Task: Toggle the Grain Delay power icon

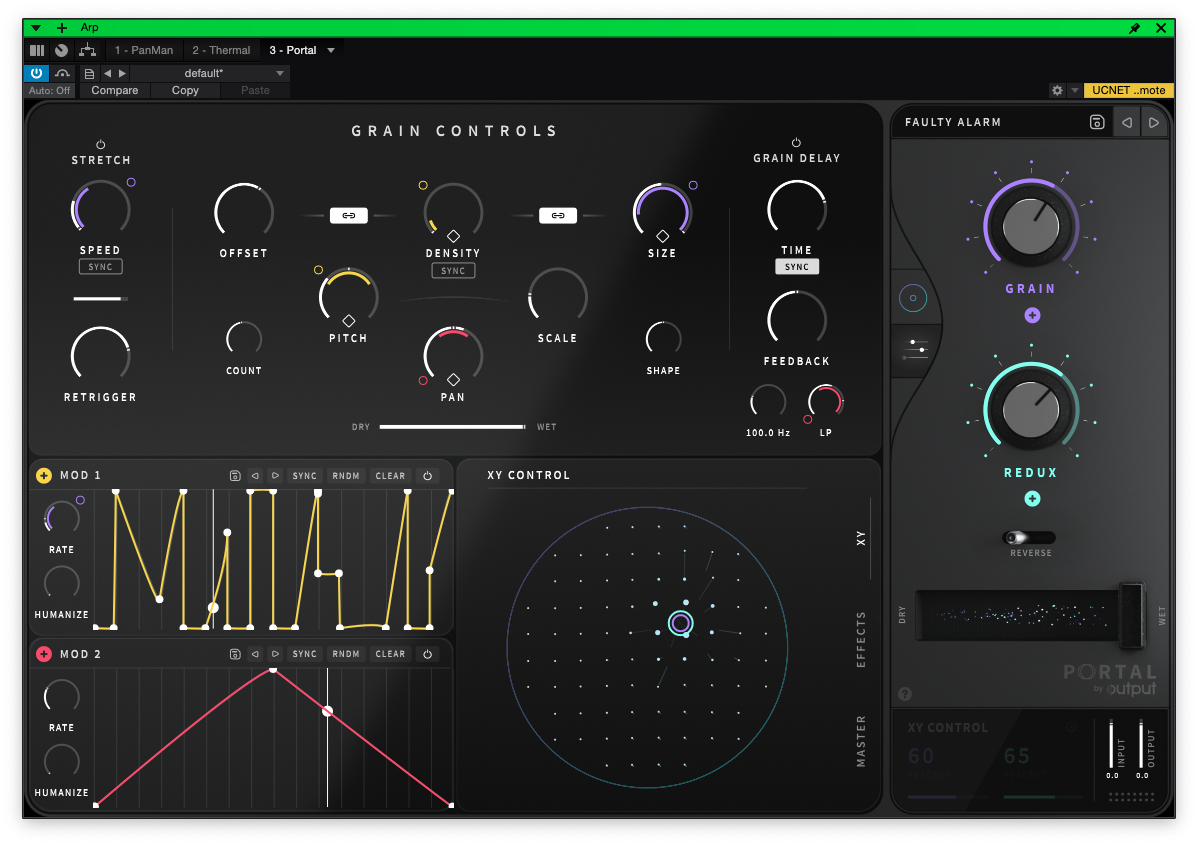Action: click(x=796, y=142)
